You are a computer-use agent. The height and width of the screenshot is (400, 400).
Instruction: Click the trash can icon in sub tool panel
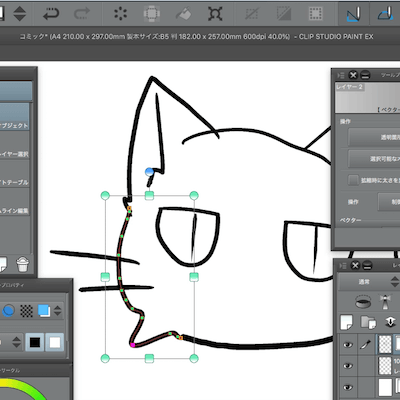point(22,264)
